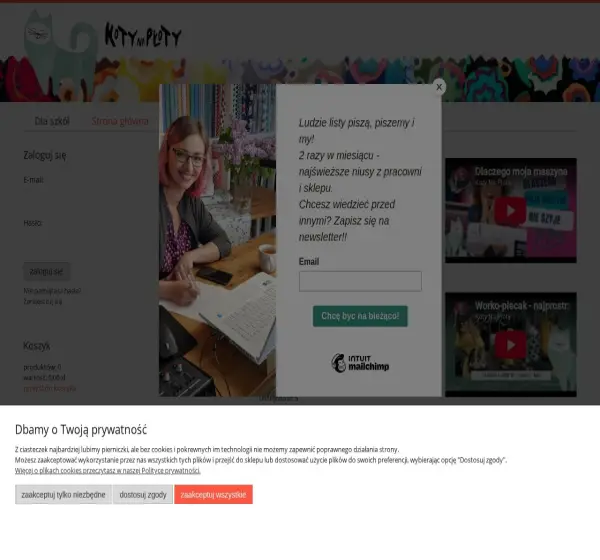Click the Intuit Mailchimp logo

click(360, 363)
